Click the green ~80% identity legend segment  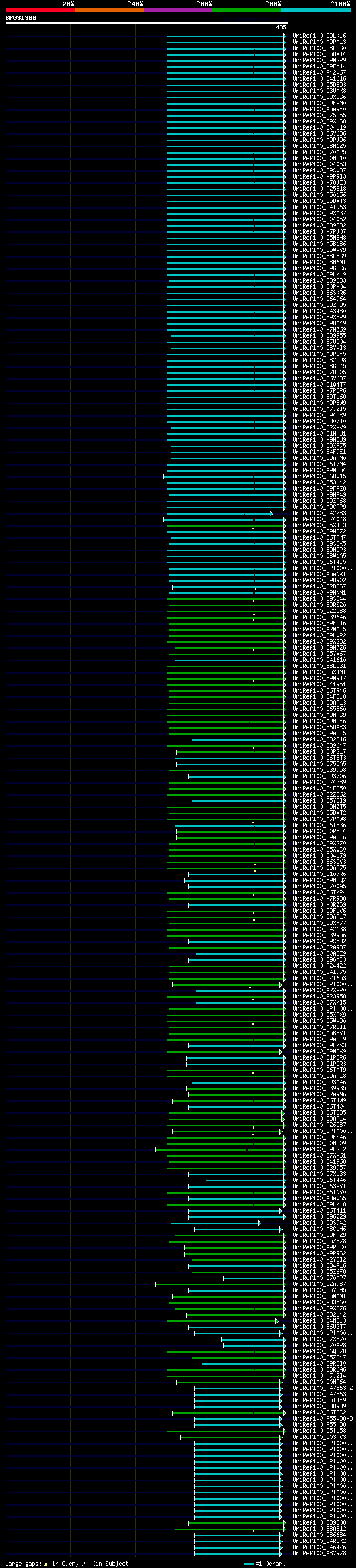tap(247, 11)
